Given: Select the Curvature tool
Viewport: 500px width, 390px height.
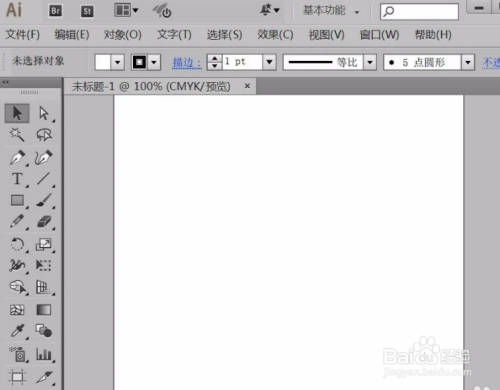Looking at the screenshot, I should pos(44,157).
